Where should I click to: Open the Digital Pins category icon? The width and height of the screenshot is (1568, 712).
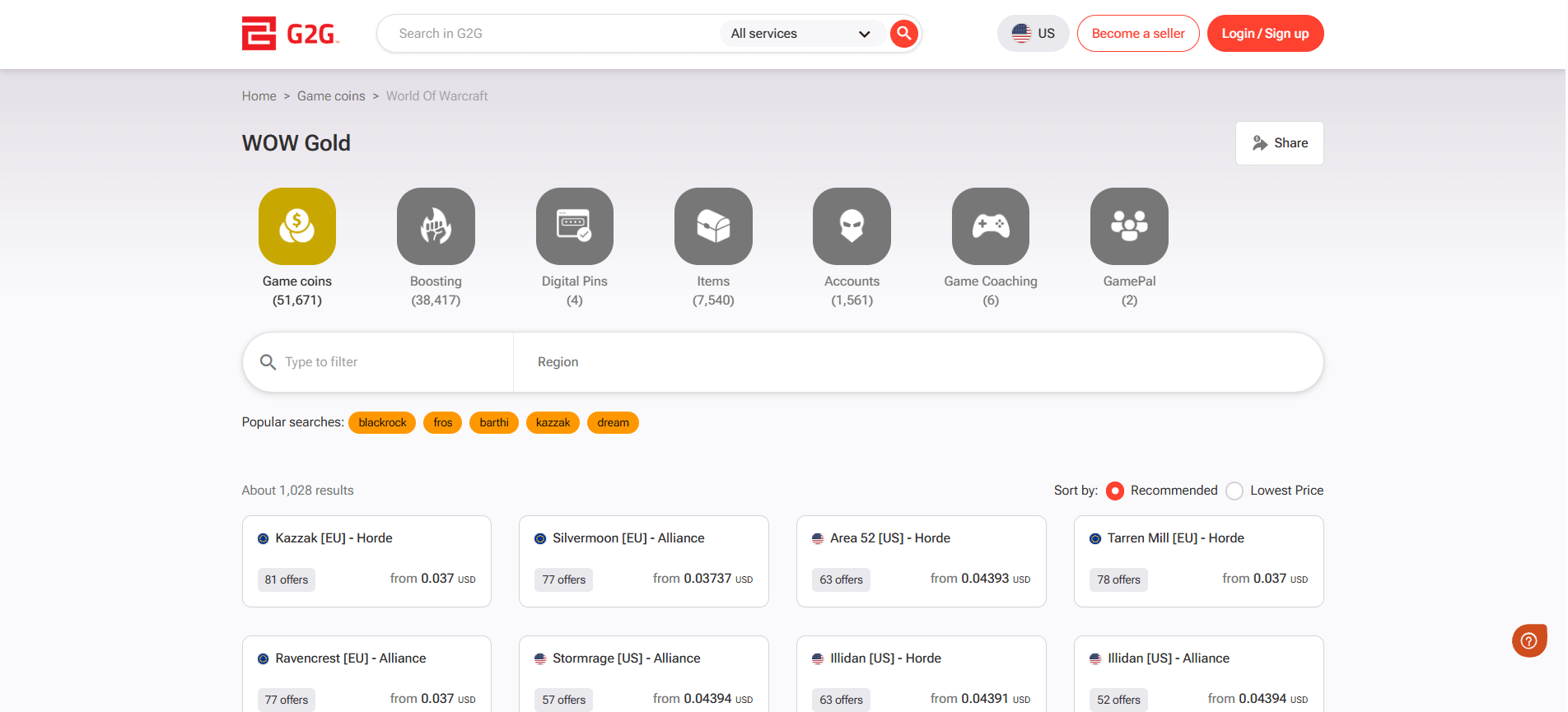click(x=574, y=226)
